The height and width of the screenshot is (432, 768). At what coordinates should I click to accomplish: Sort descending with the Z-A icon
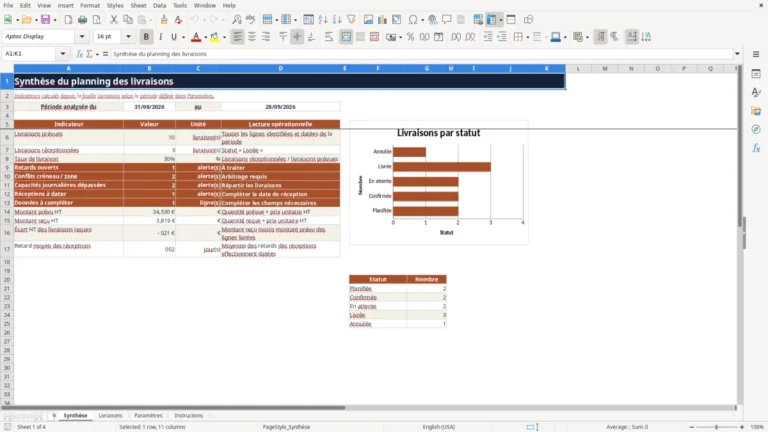(x=337, y=20)
